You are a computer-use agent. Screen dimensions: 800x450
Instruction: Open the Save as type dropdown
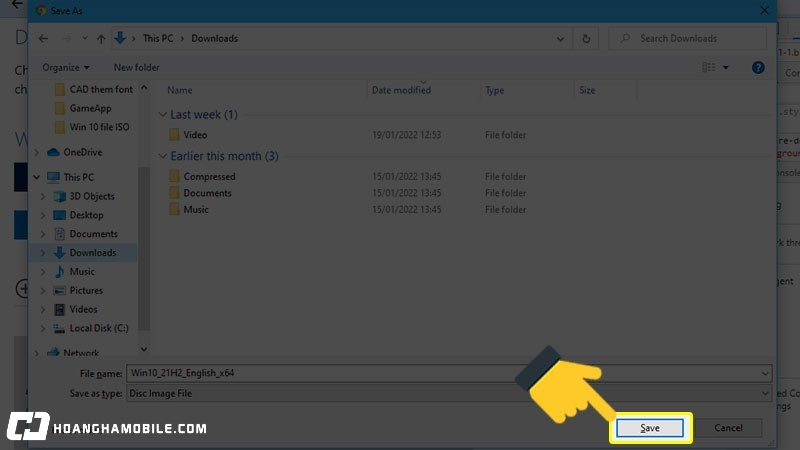click(449, 393)
